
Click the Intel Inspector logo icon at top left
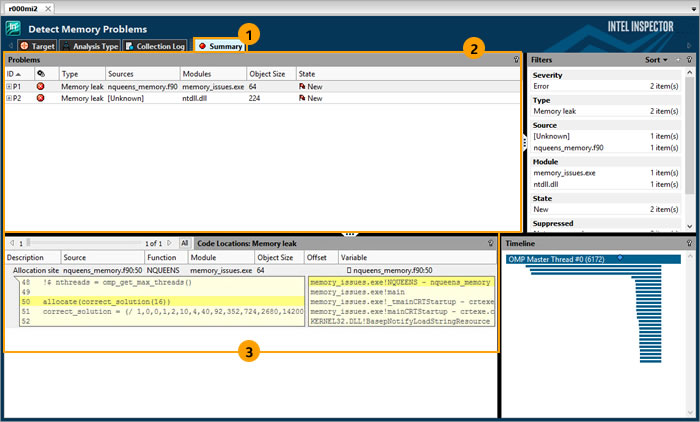point(13,28)
